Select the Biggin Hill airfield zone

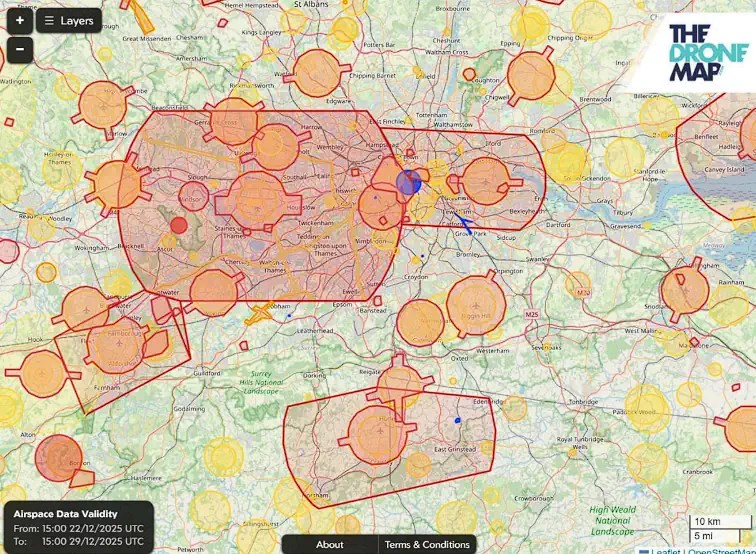(x=474, y=306)
